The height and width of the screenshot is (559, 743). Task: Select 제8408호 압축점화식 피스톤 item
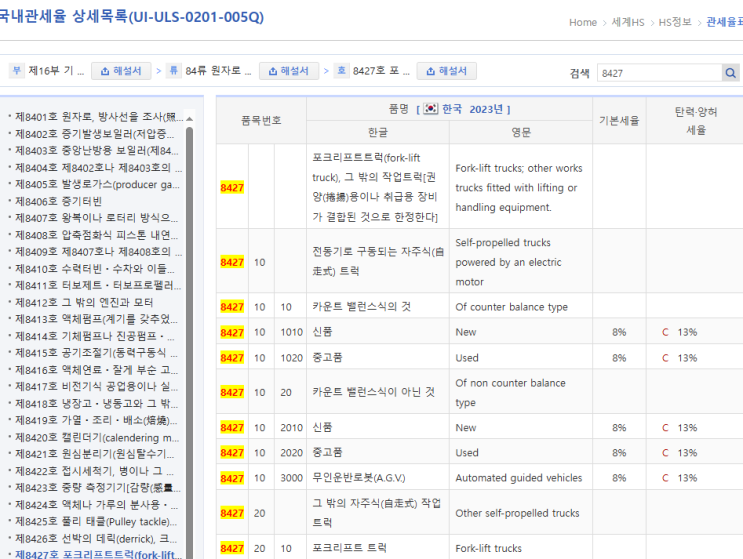pos(96,235)
